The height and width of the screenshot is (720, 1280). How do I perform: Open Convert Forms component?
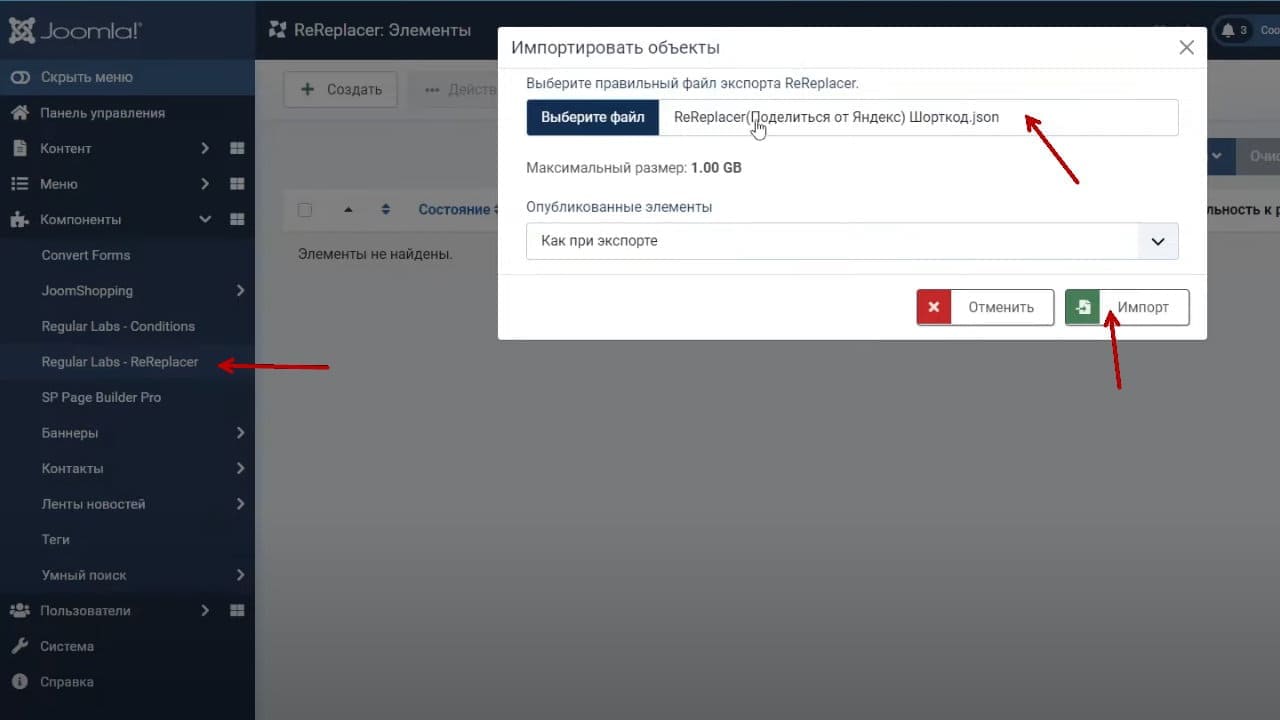86,255
